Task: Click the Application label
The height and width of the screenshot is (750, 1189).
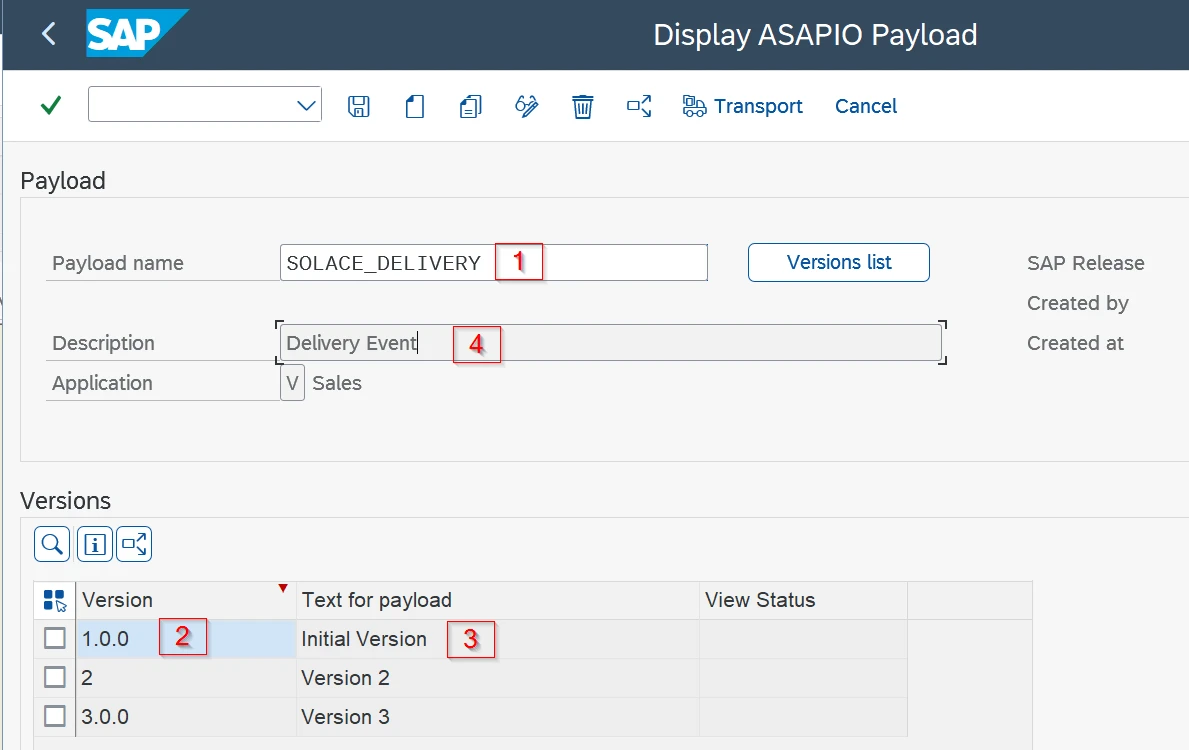Action: [x=102, y=383]
